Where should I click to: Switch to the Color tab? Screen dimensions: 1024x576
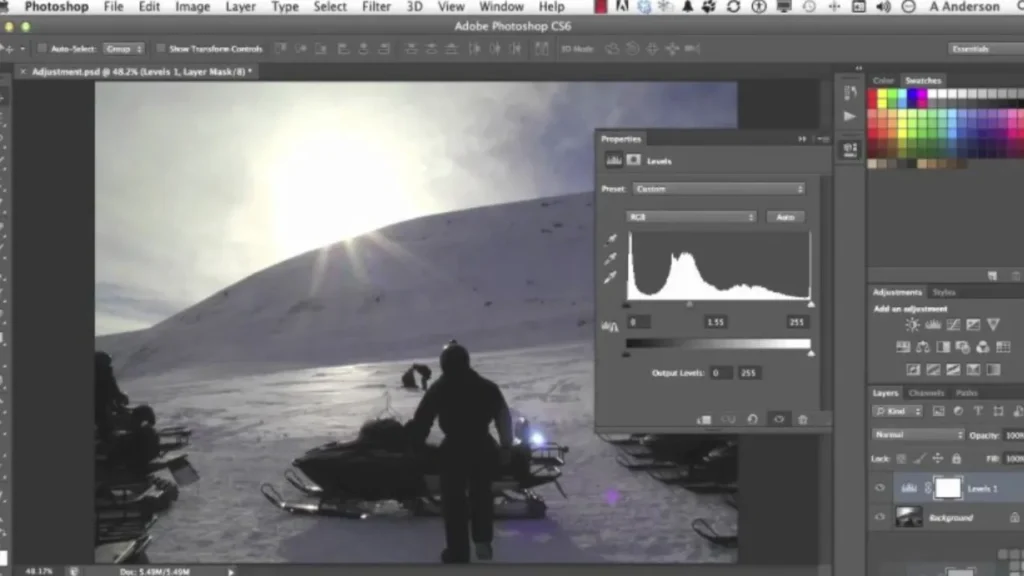pos(883,80)
